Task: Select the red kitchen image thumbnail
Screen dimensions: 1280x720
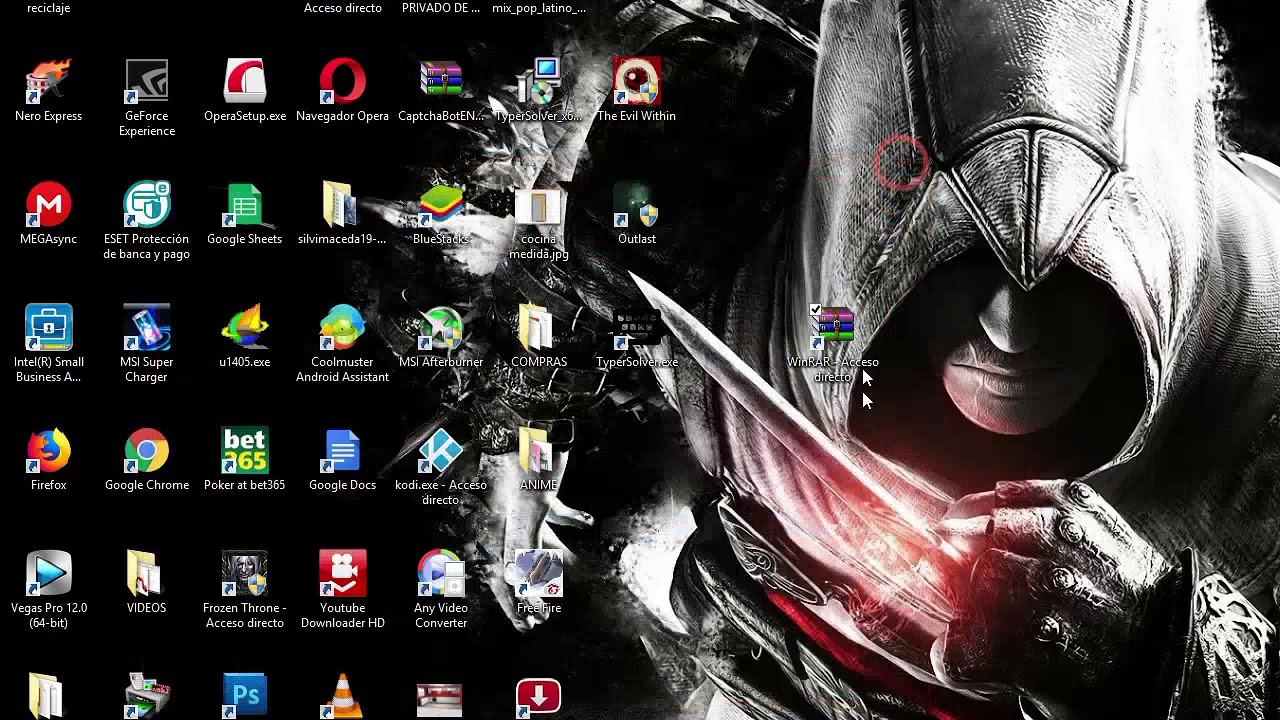Action: [x=440, y=700]
